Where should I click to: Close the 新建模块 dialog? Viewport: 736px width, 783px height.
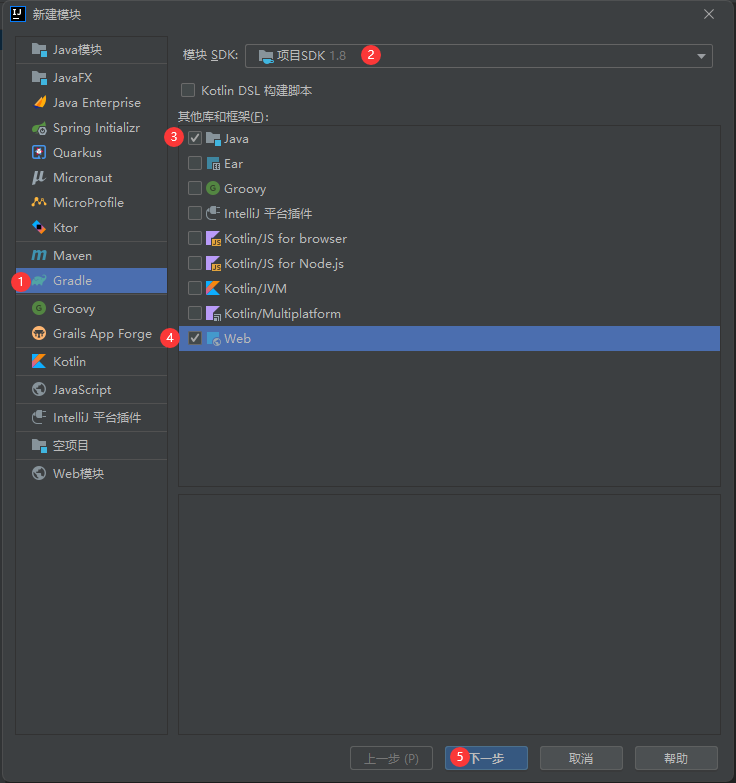click(x=709, y=14)
